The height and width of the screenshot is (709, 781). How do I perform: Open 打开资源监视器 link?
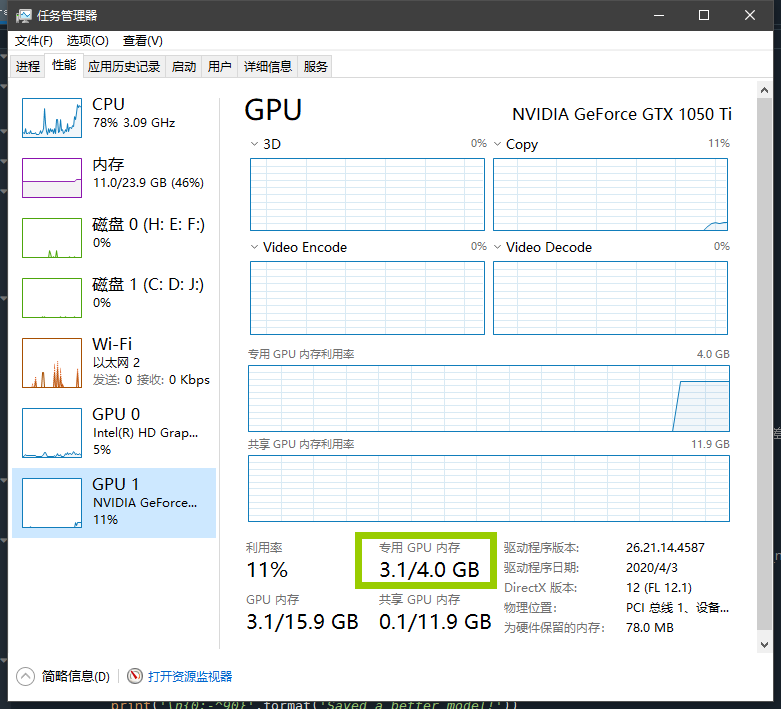[190, 676]
